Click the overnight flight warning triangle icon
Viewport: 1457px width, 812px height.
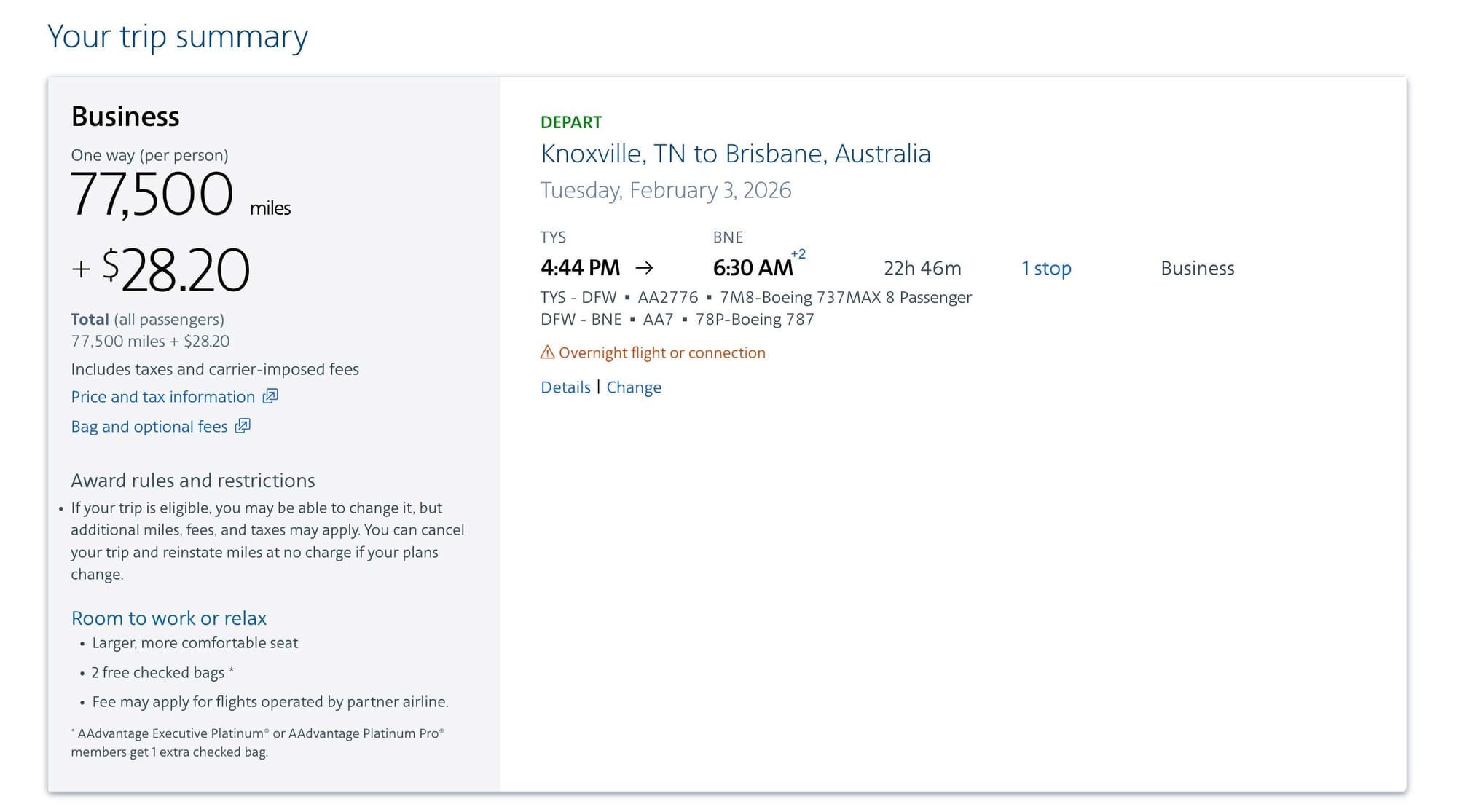[546, 352]
